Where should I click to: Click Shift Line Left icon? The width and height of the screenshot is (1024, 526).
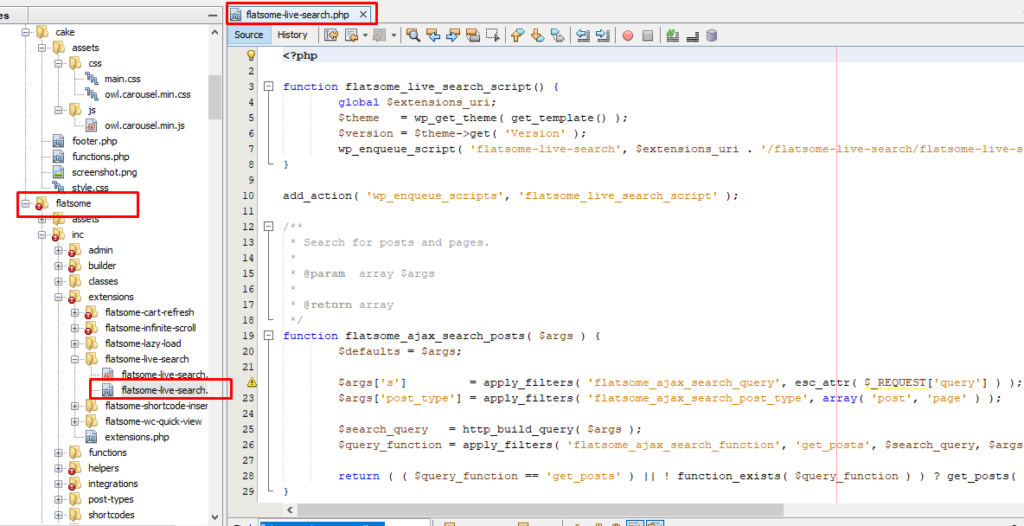pos(583,35)
